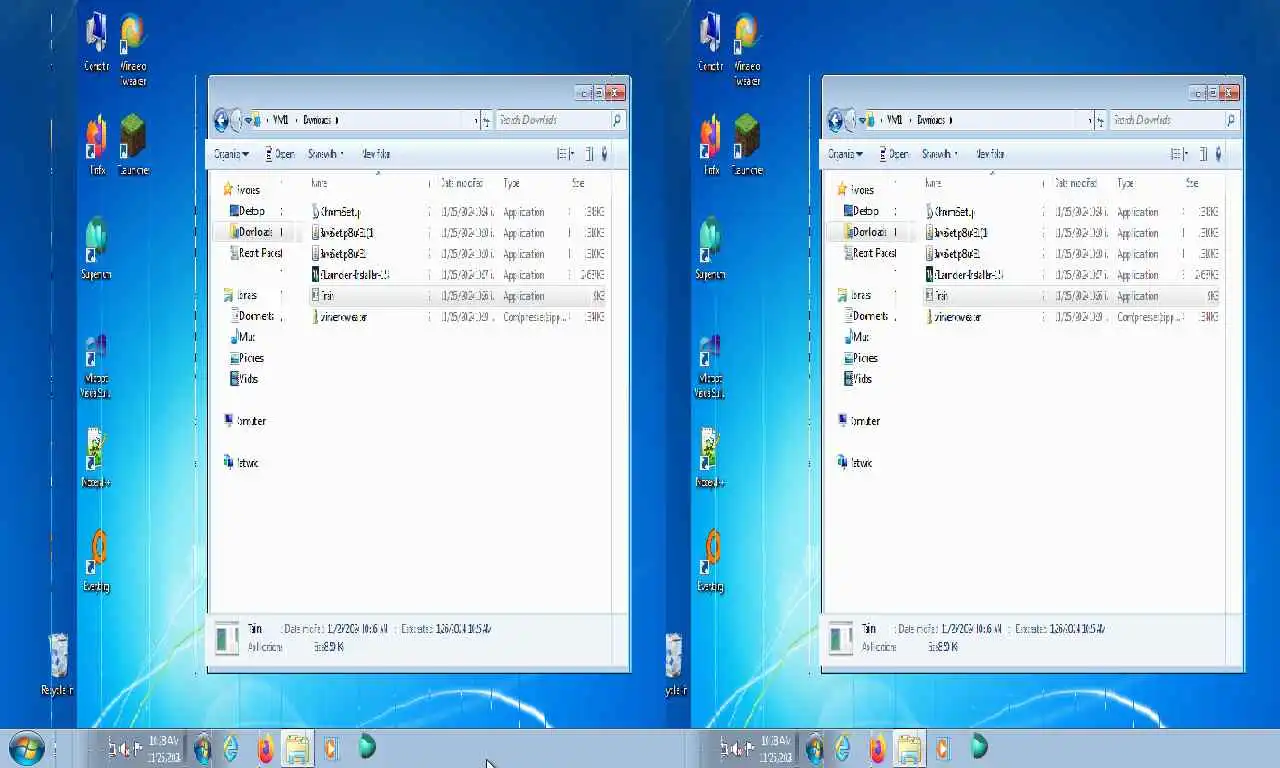Click Open button in left Explorer toolbar
This screenshot has height=768, width=1280.
pyautogui.click(x=280, y=154)
